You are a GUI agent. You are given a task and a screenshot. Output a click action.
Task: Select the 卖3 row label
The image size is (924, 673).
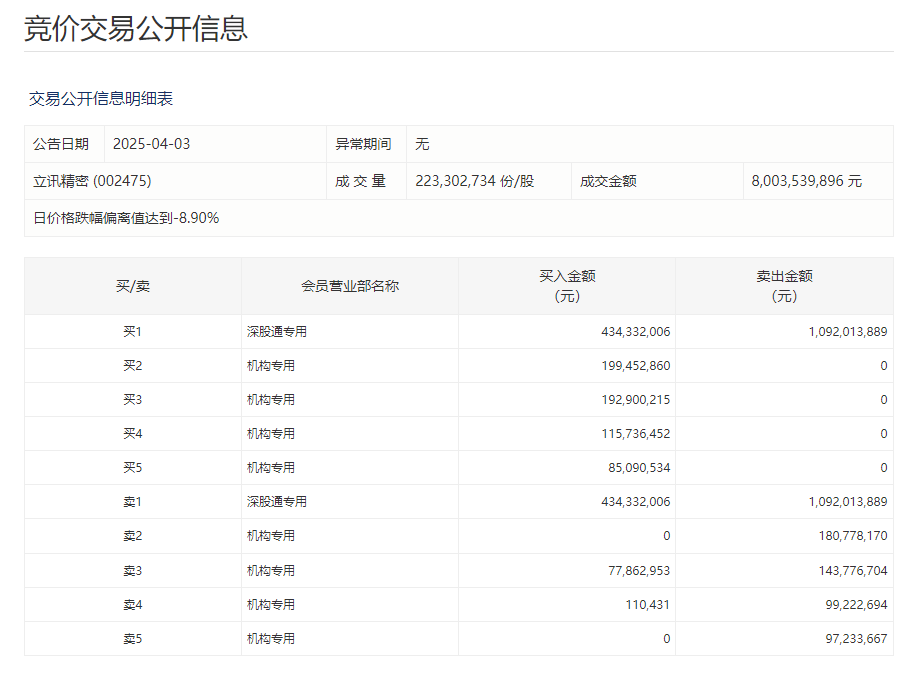(x=133, y=570)
